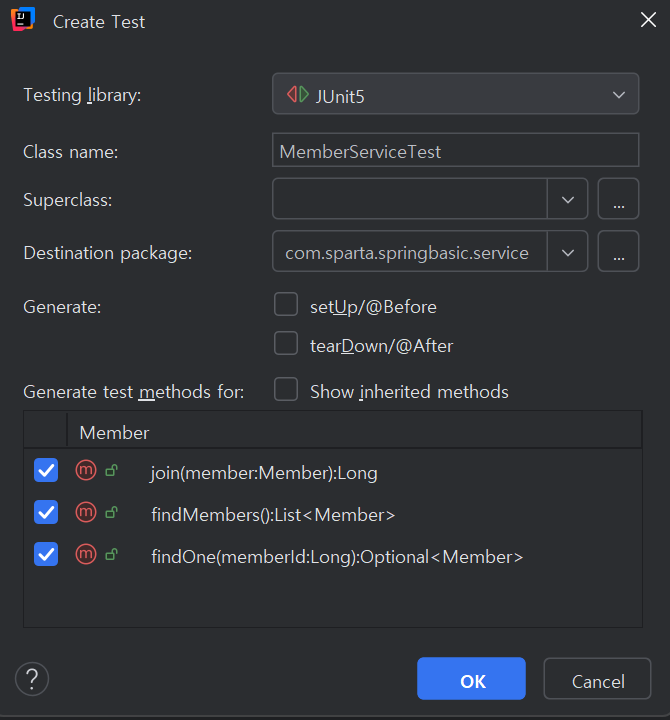The image size is (670, 720).
Task: Enable setUp/@Before generation
Action: point(286,304)
